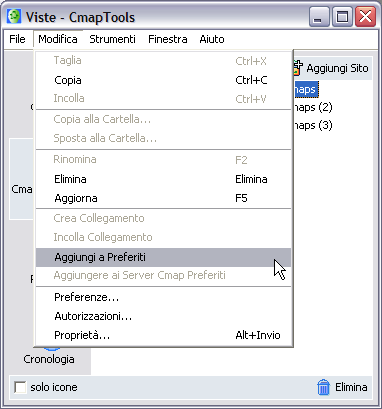
Task: Refresh with the Aggiorna menu entry
Action: [x=163, y=198]
